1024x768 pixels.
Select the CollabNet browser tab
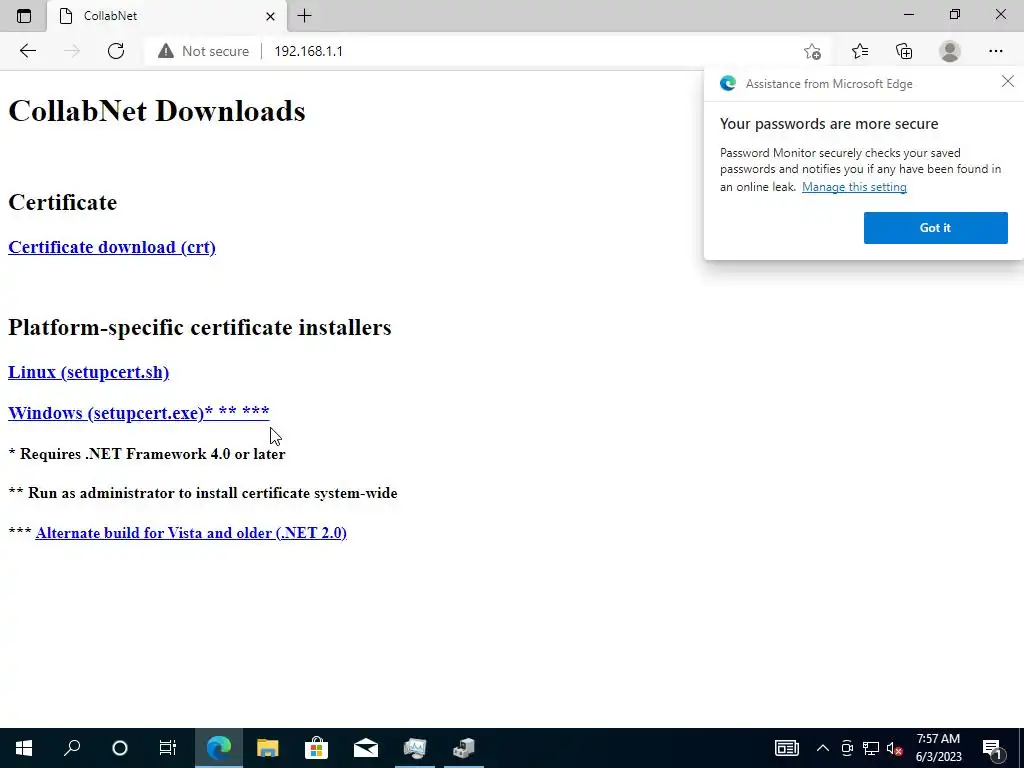click(x=167, y=16)
